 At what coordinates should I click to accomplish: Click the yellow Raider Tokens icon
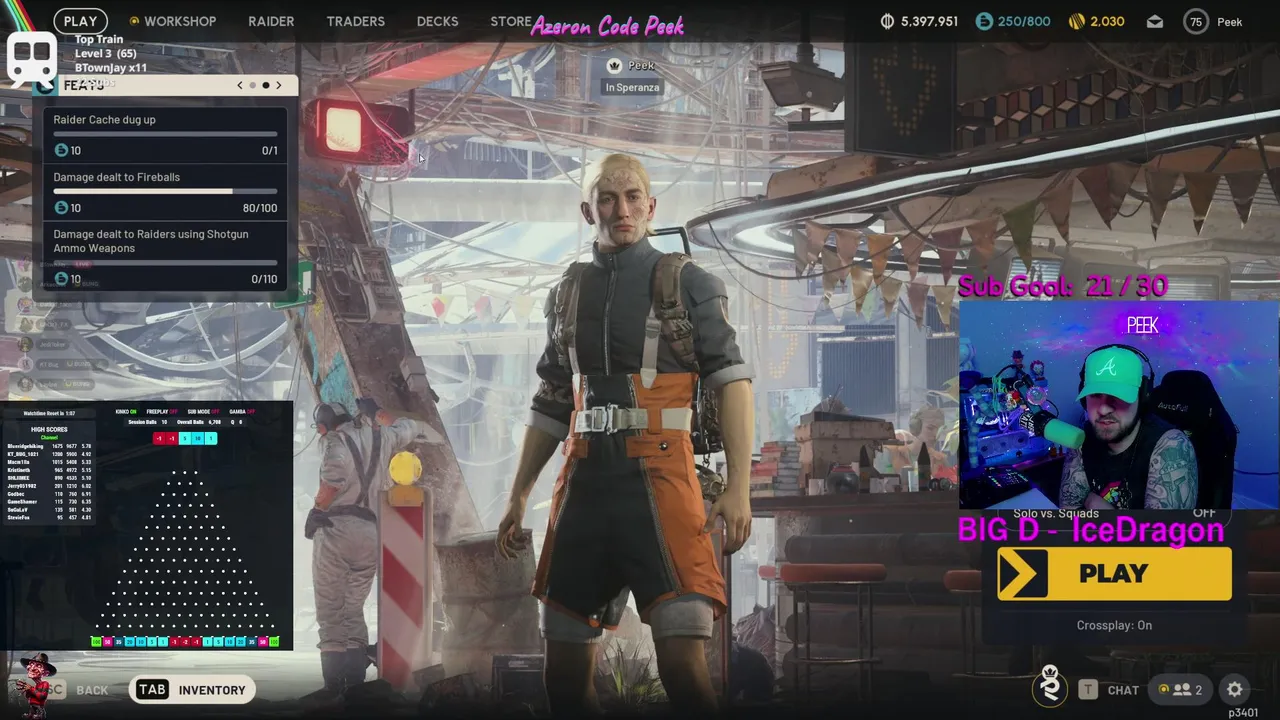(1077, 21)
